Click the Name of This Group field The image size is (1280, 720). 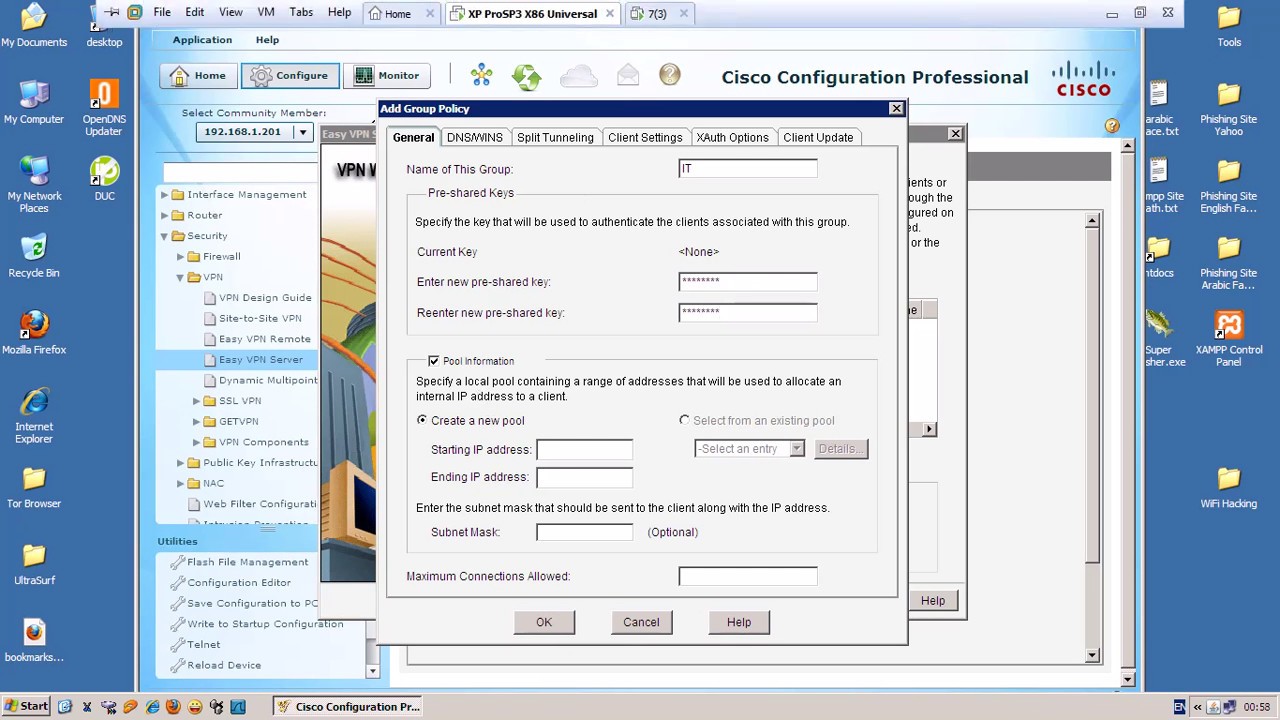click(748, 169)
